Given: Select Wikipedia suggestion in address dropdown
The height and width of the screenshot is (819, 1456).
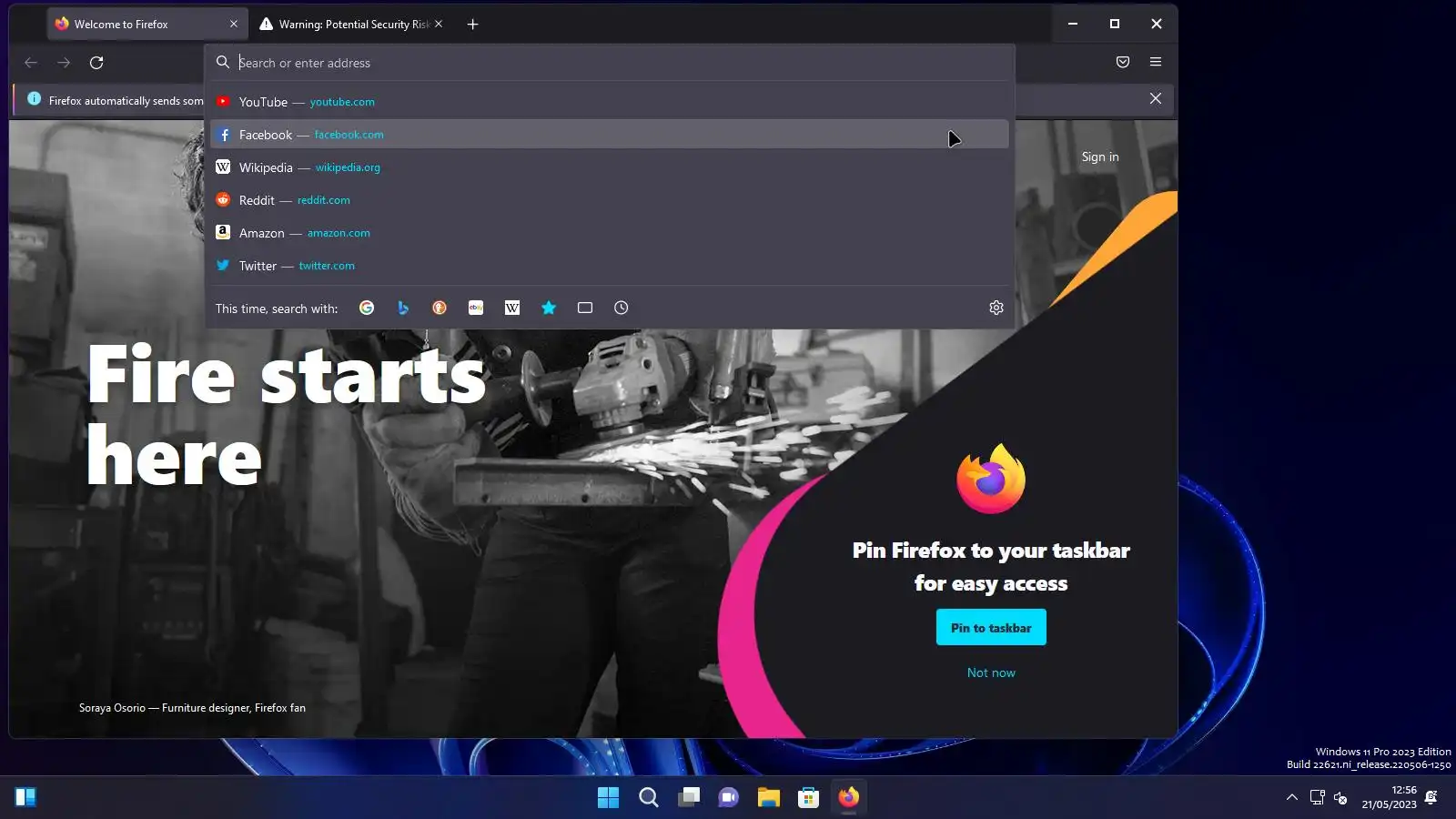Looking at the screenshot, I should (x=610, y=167).
